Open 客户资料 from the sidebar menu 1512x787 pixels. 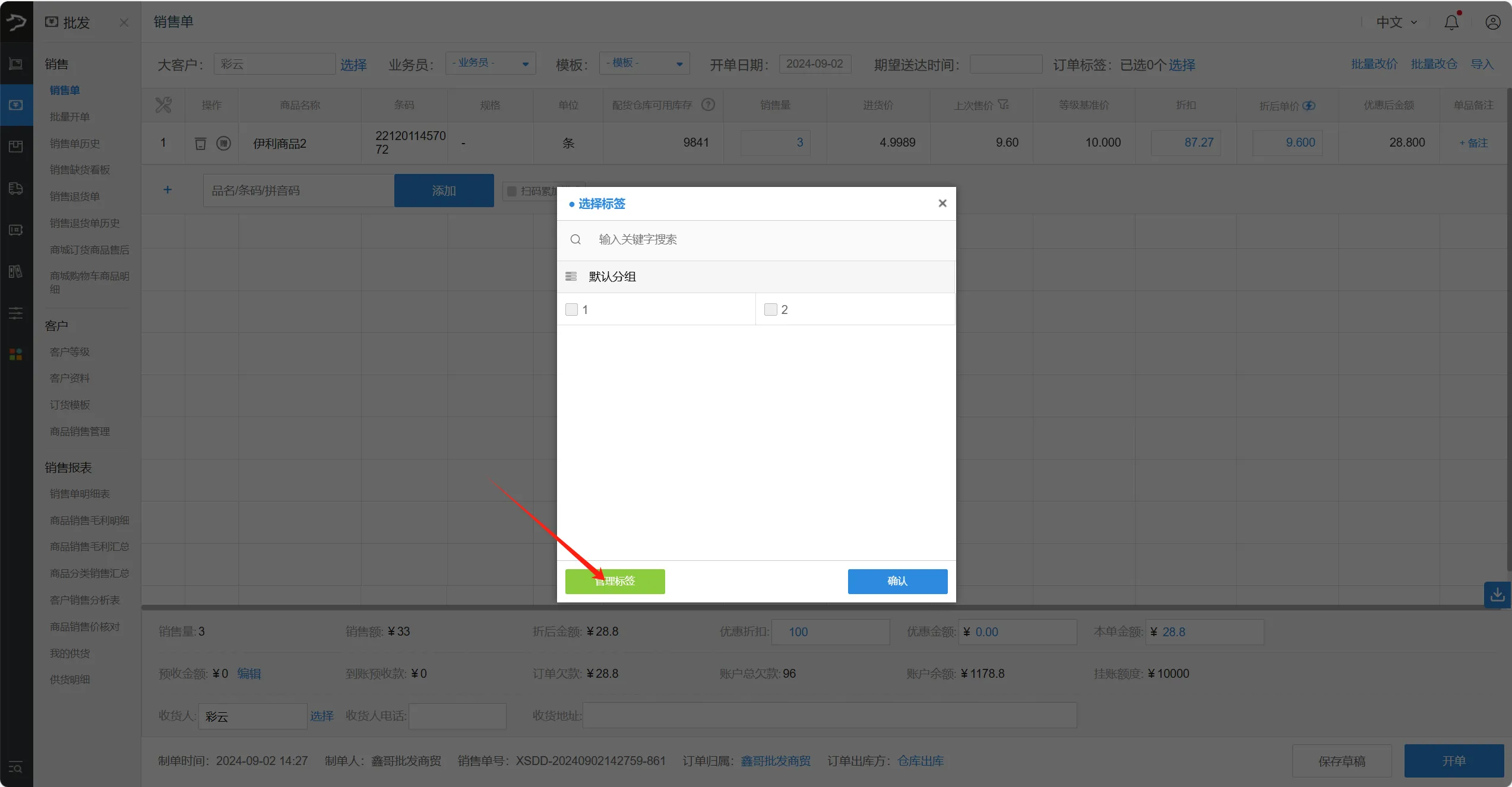click(69, 377)
